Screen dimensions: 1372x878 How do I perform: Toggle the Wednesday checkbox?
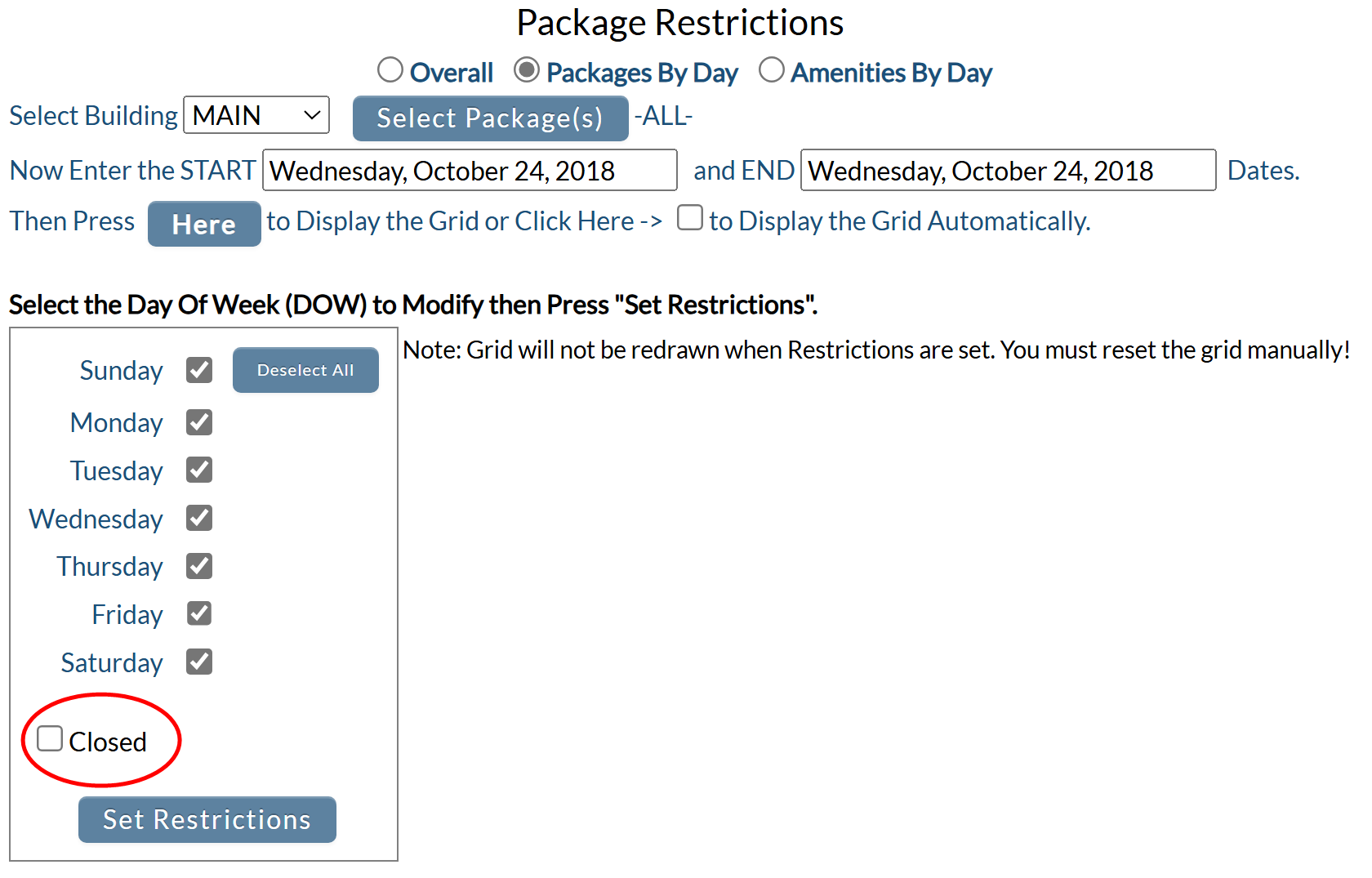click(x=199, y=518)
